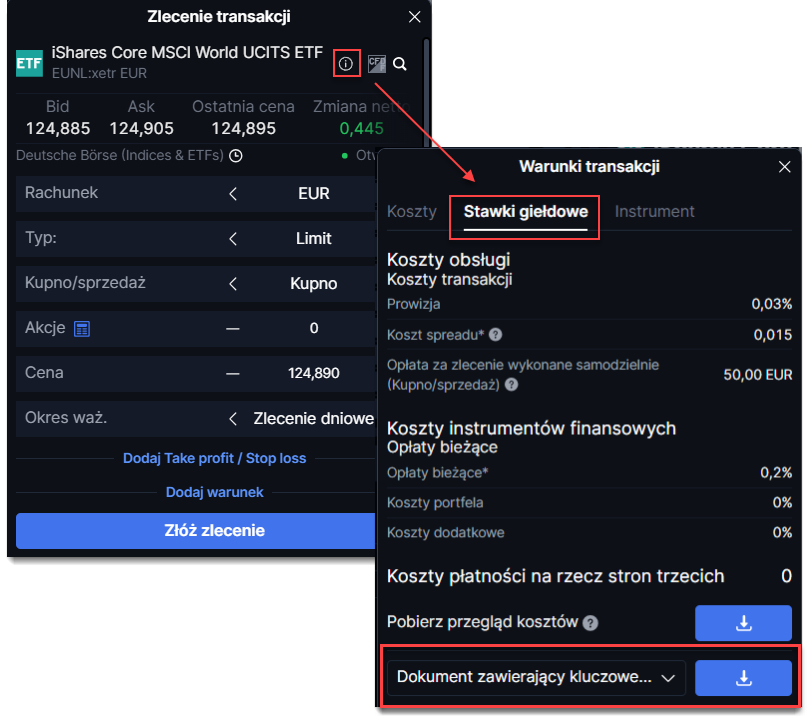Screen dimensions: 810x716
Task: Click Koszty płatności na rzecz stron trzecich
Action: pos(555,576)
